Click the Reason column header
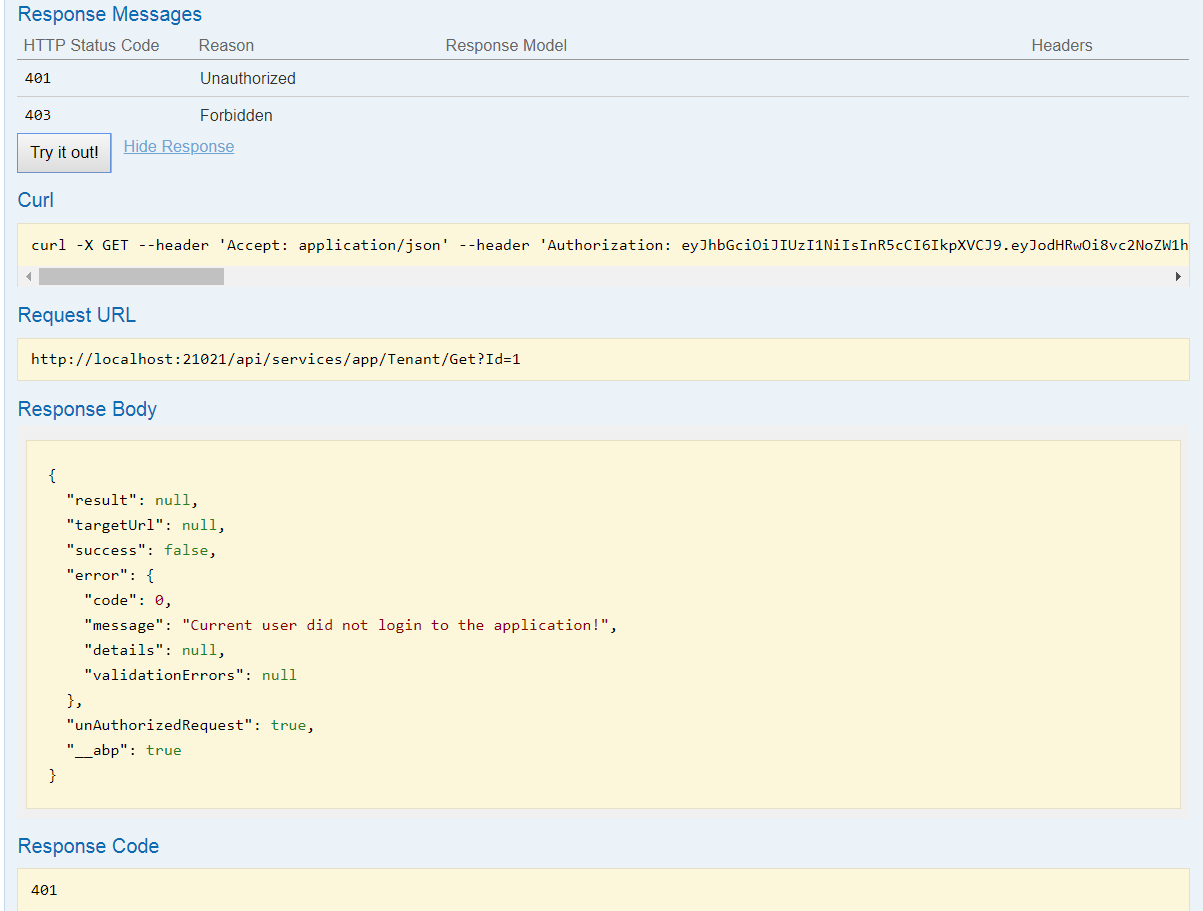Screen dimensions: 1203x911 click(226, 45)
